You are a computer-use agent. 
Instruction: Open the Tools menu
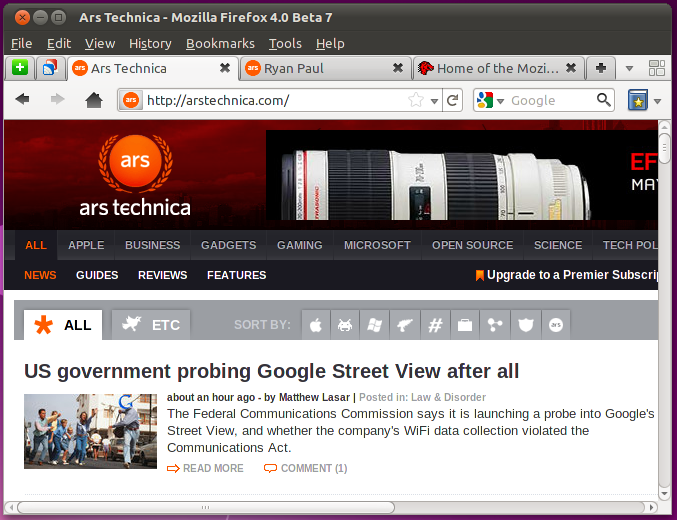[285, 43]
